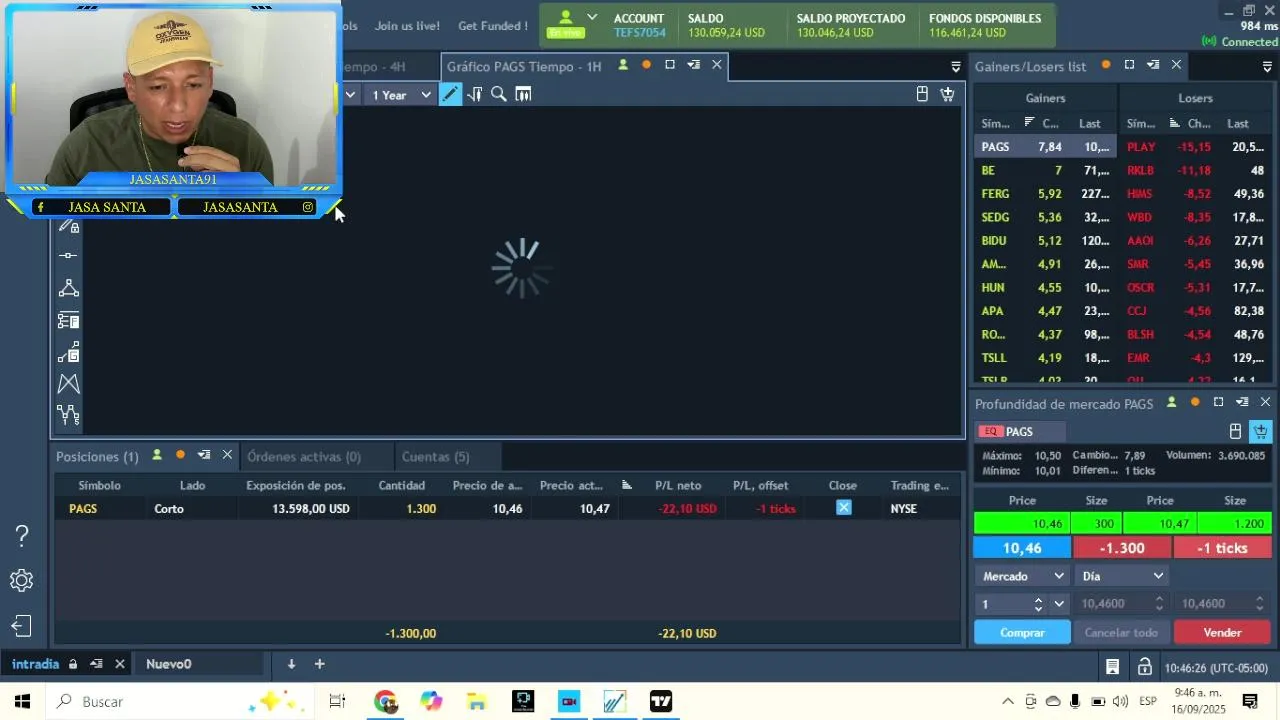Add a new workspace with plus icon
This screenshot has width=1280, height=720.
point(320,664)
